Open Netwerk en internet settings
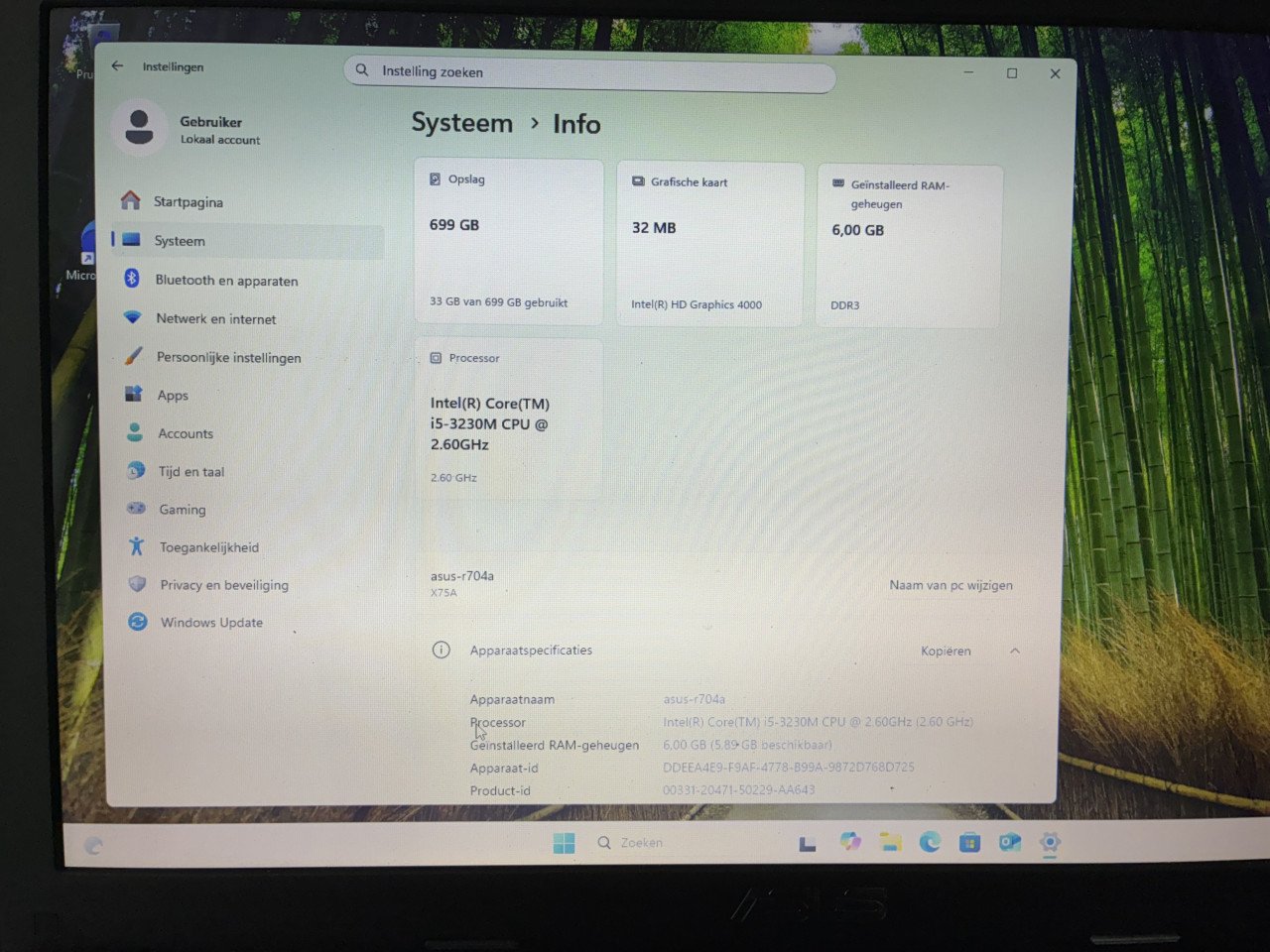The height and width of the screenshot is (952, 1270). point(215,319)
